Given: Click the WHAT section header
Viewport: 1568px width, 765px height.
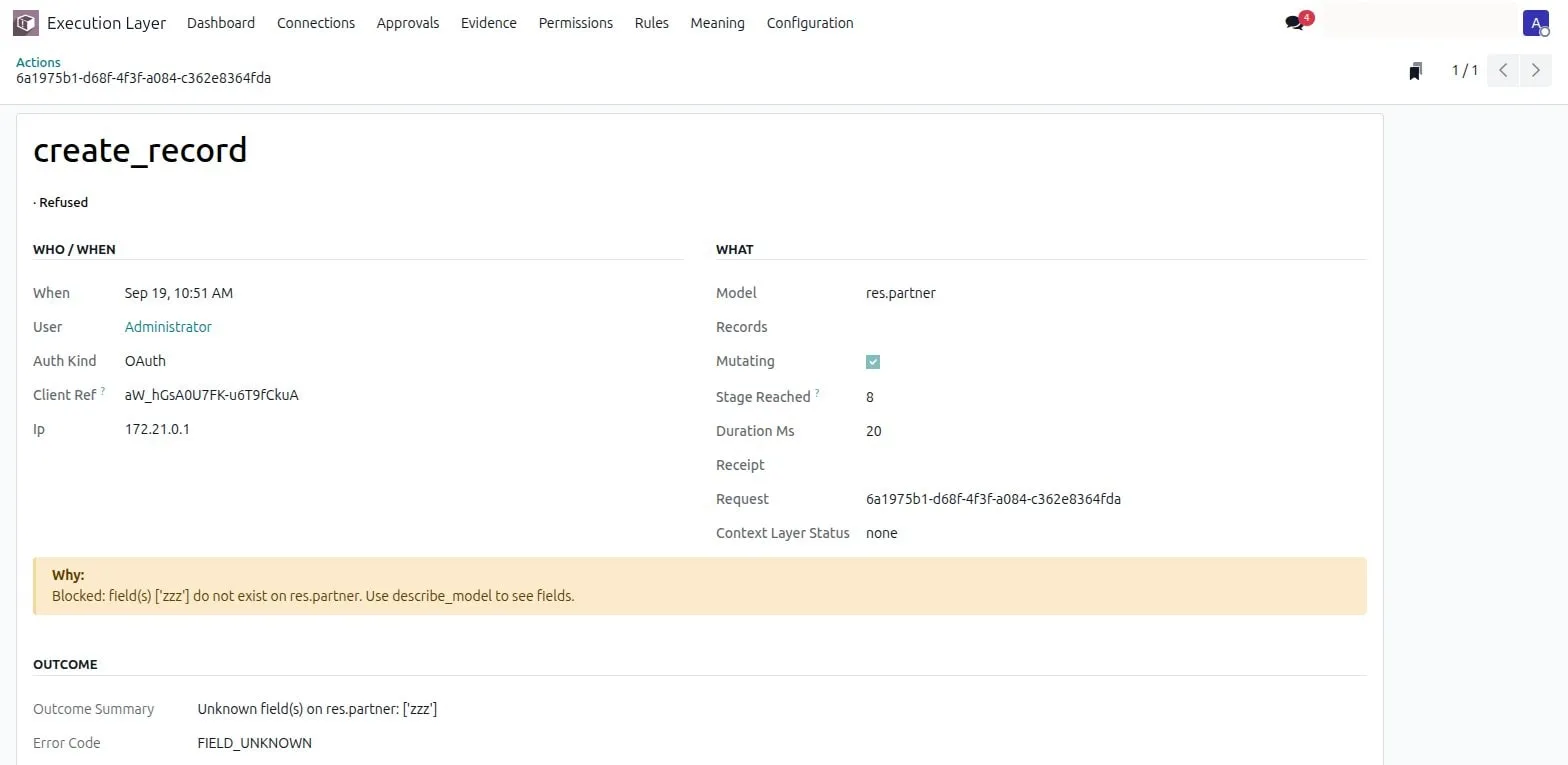Looking at the screenshot, I should click(735, 249).
